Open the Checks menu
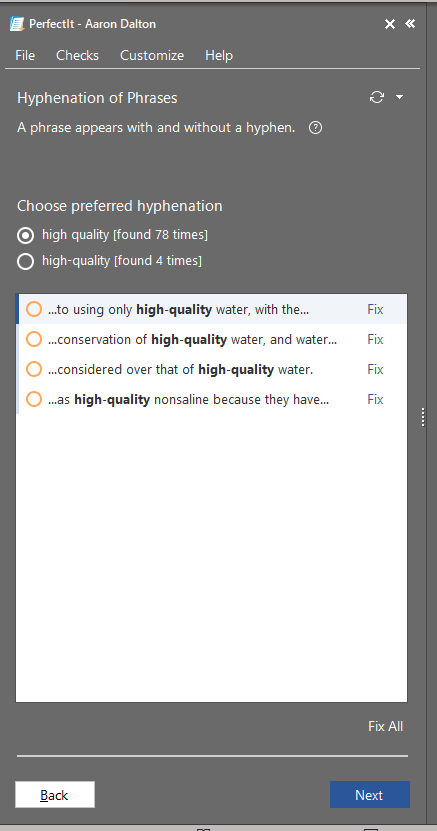The width and height of the screenshot is (437, 831). point(77,55)
